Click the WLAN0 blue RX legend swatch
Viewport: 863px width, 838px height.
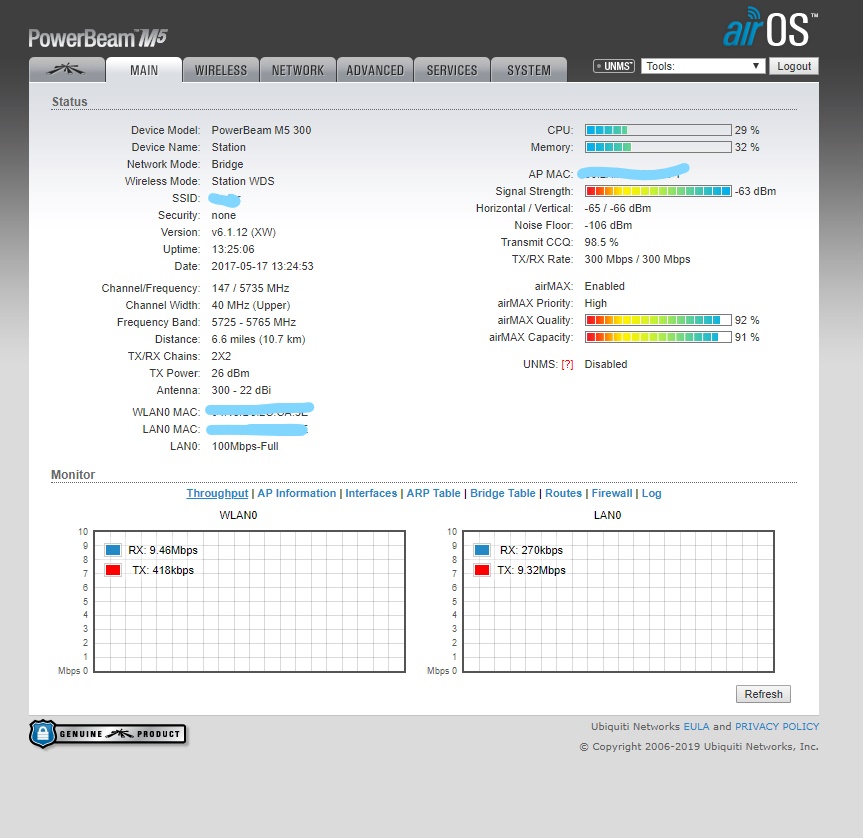pyautogui.click(x=113, y=550)
